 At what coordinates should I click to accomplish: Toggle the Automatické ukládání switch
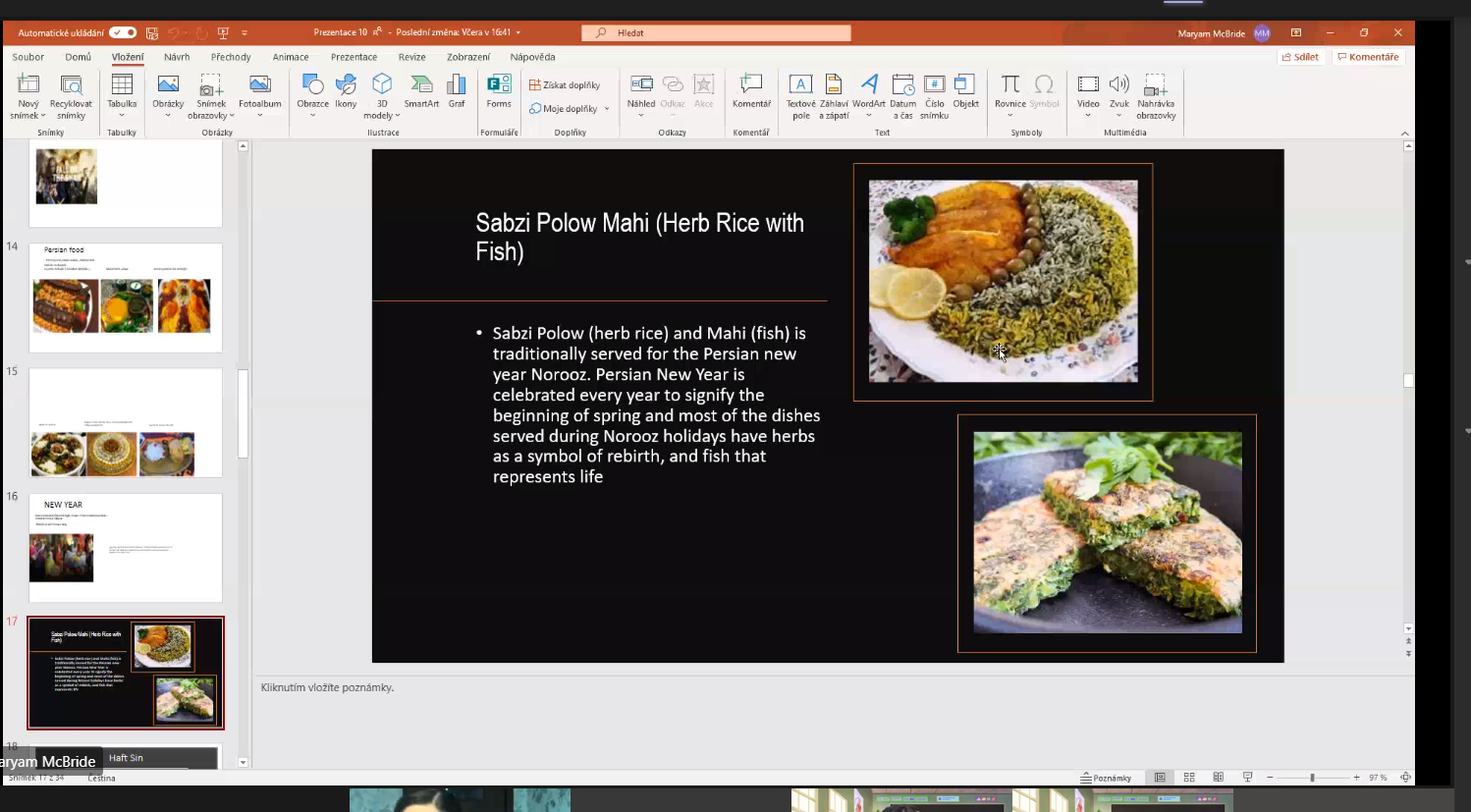click(123, 32)
